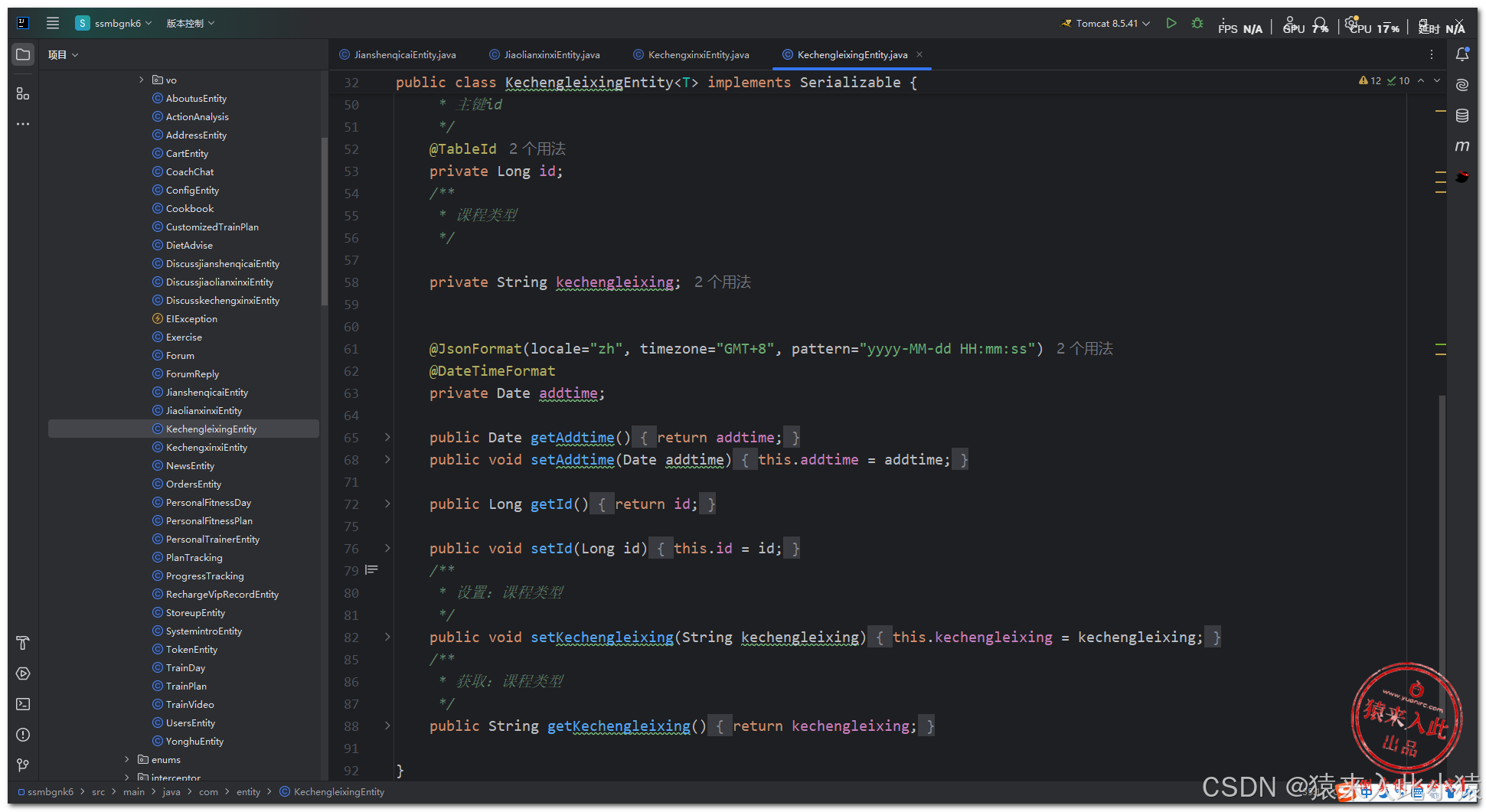
Task: Click the search everywhere magnifier icon
Action: click(1320, 24)
